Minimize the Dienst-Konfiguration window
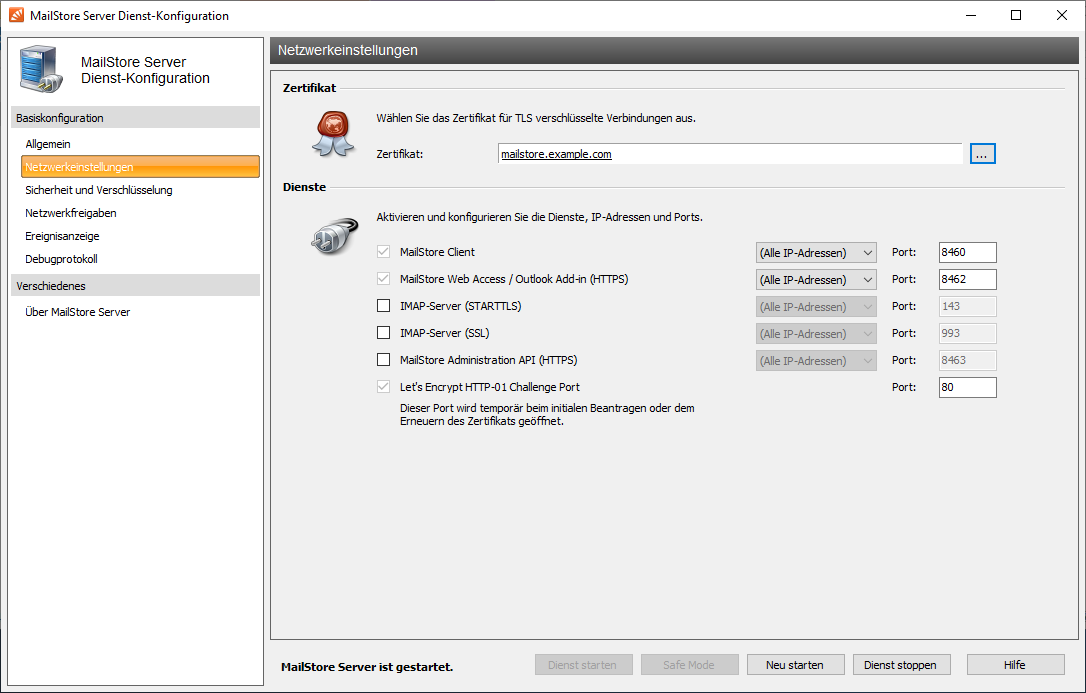 [971, 15]
